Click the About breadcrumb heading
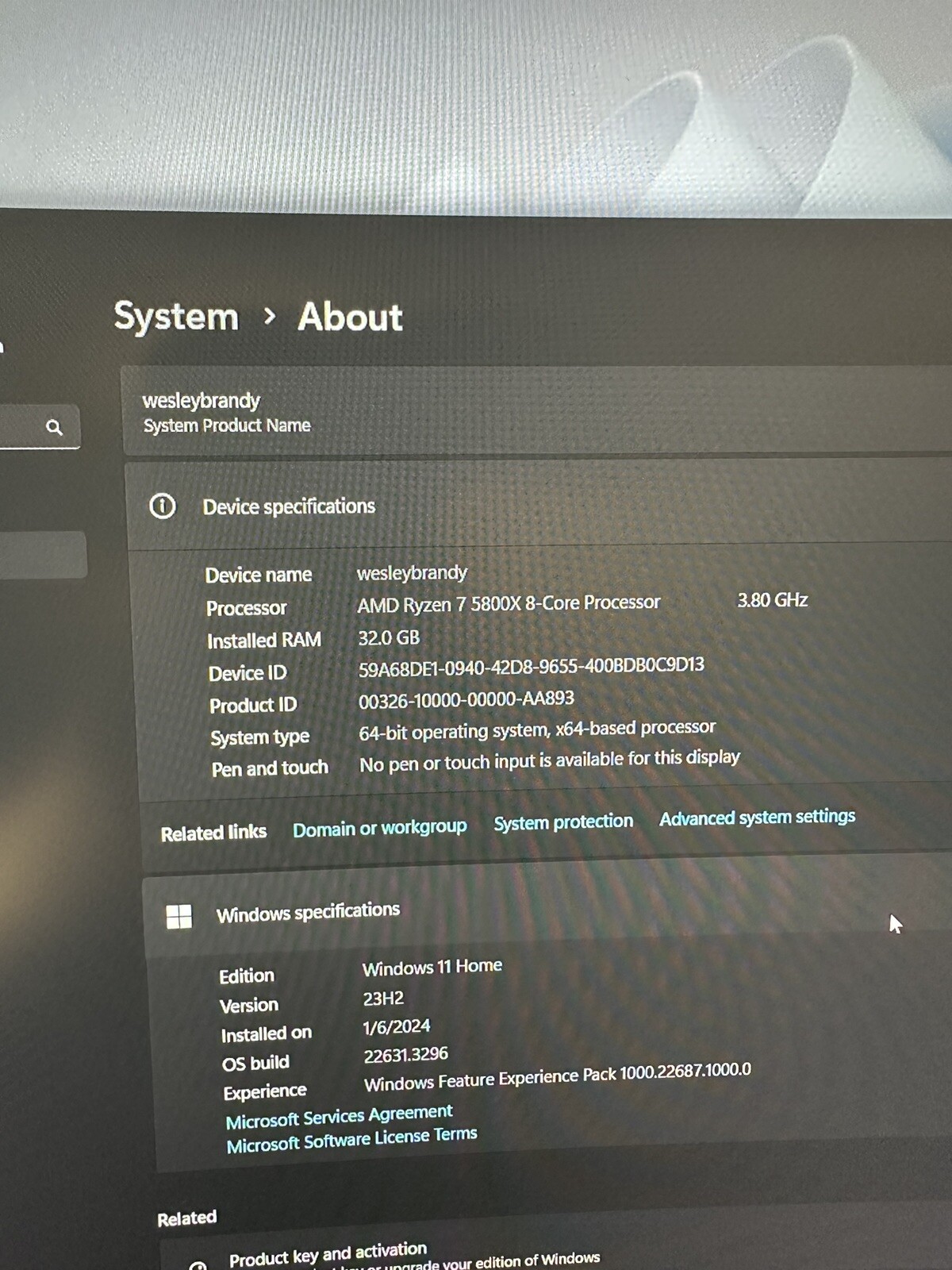Image resolution: width=952 pixels, height=1270 pixels. coord(350,317)
